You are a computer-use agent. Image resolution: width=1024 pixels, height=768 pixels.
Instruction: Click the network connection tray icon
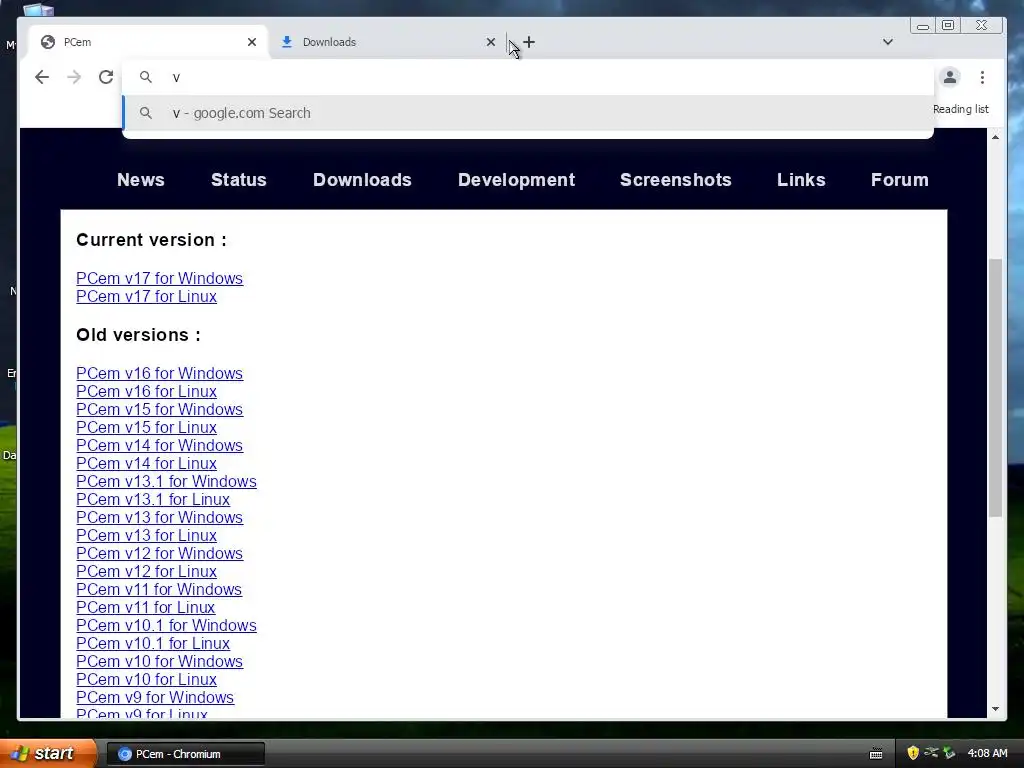coord(931,753)
